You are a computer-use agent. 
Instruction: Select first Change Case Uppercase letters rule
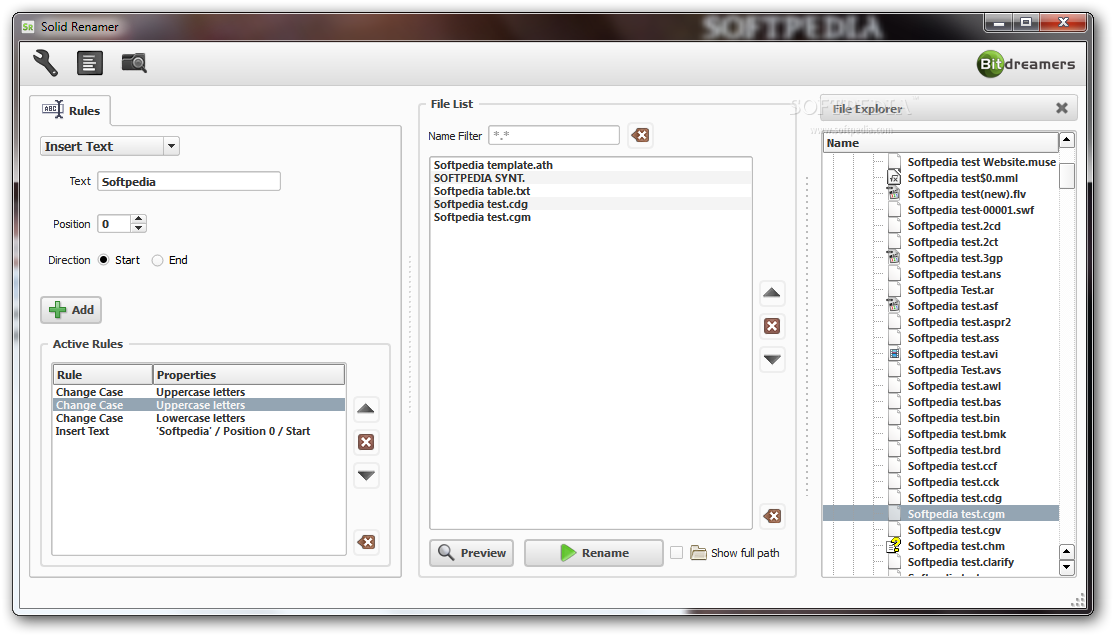199,392
